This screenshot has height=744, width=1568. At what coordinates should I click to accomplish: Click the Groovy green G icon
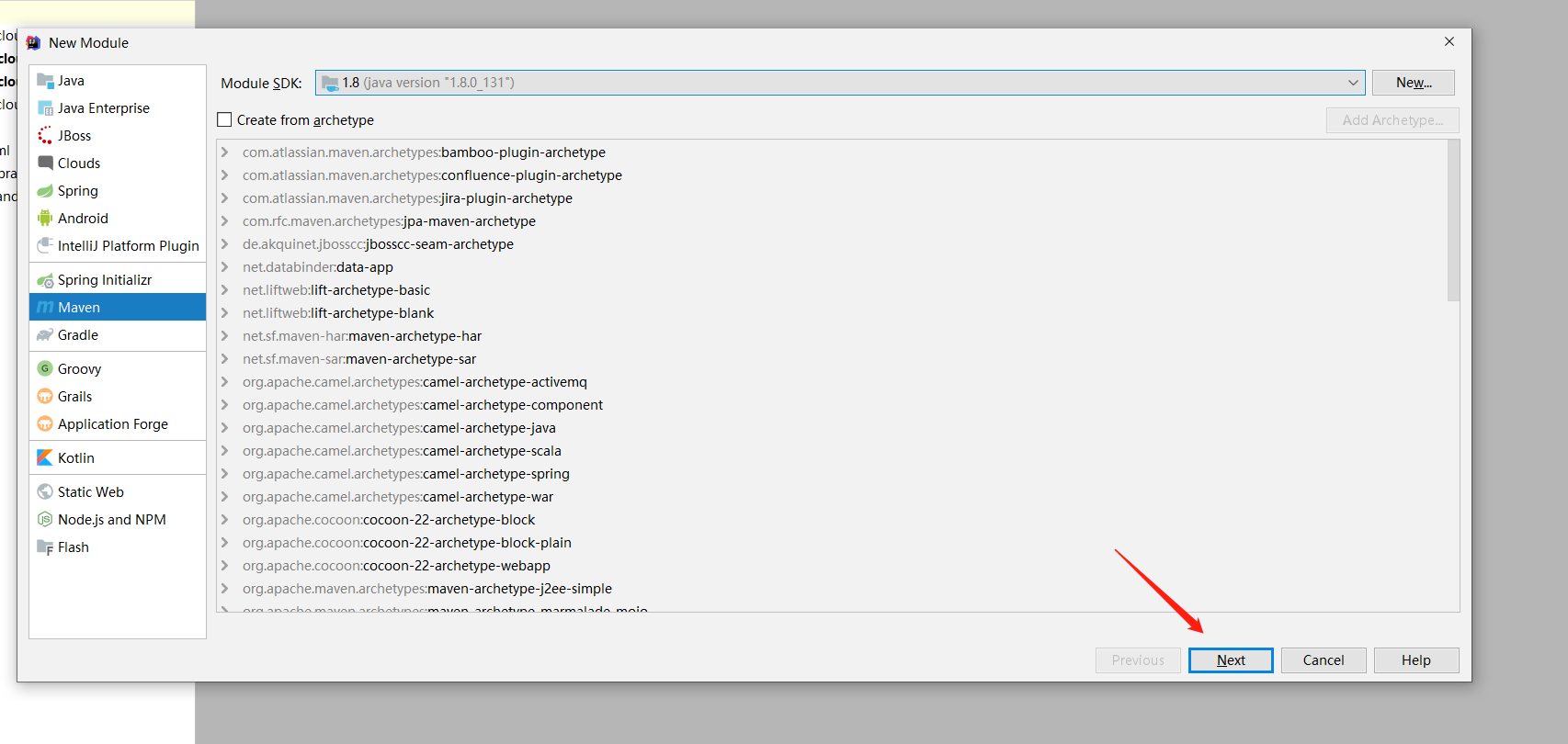[45, 369]
